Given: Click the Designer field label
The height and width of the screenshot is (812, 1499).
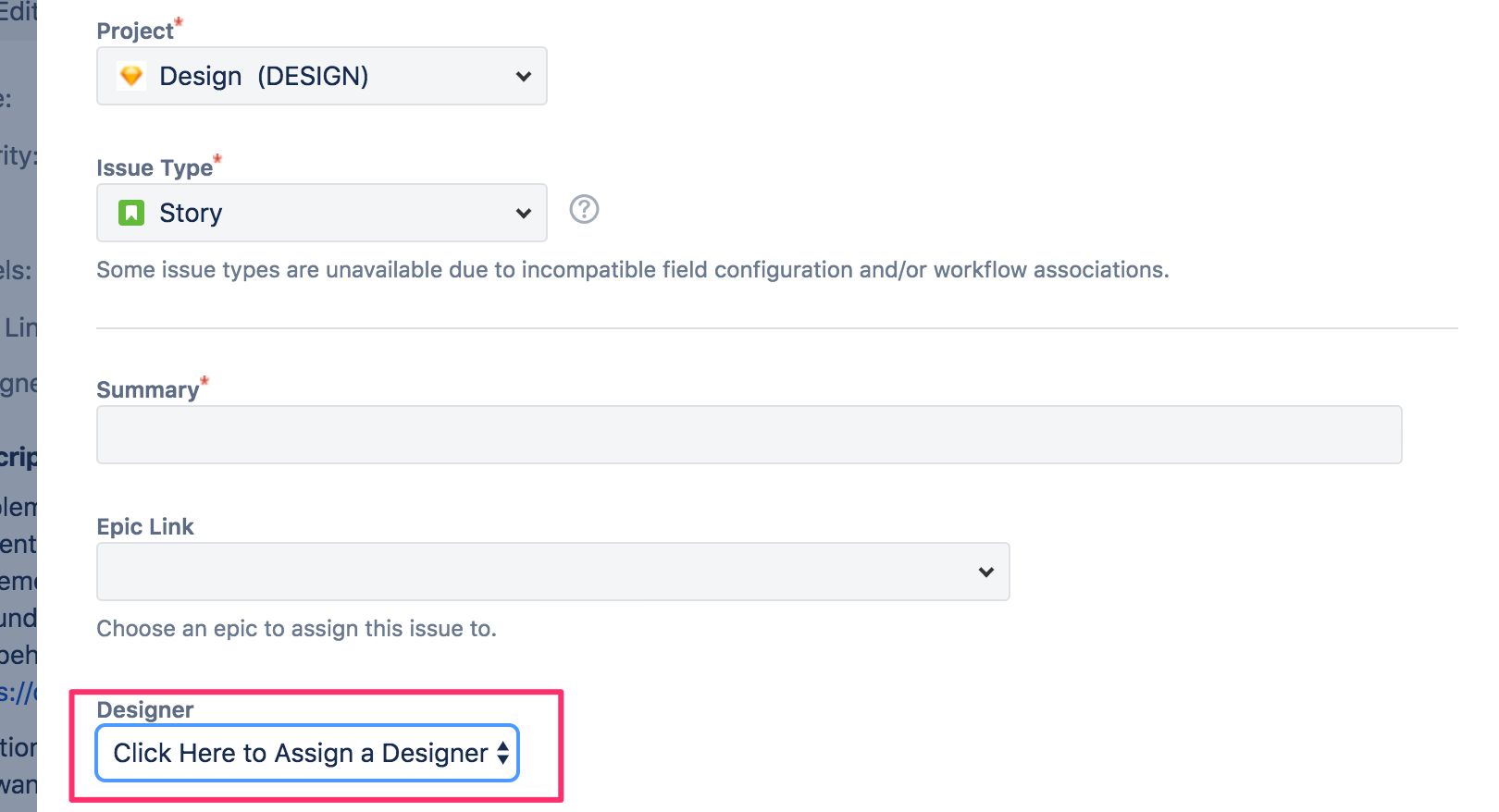Looking at the screenshot, I should pos(145,709).
